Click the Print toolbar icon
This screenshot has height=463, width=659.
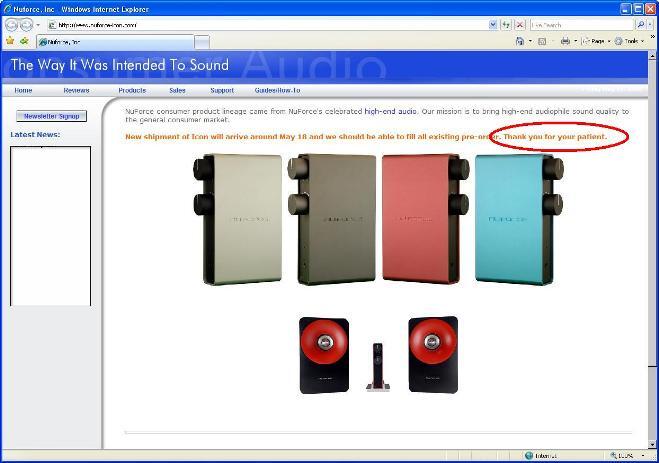click(565, 41)
